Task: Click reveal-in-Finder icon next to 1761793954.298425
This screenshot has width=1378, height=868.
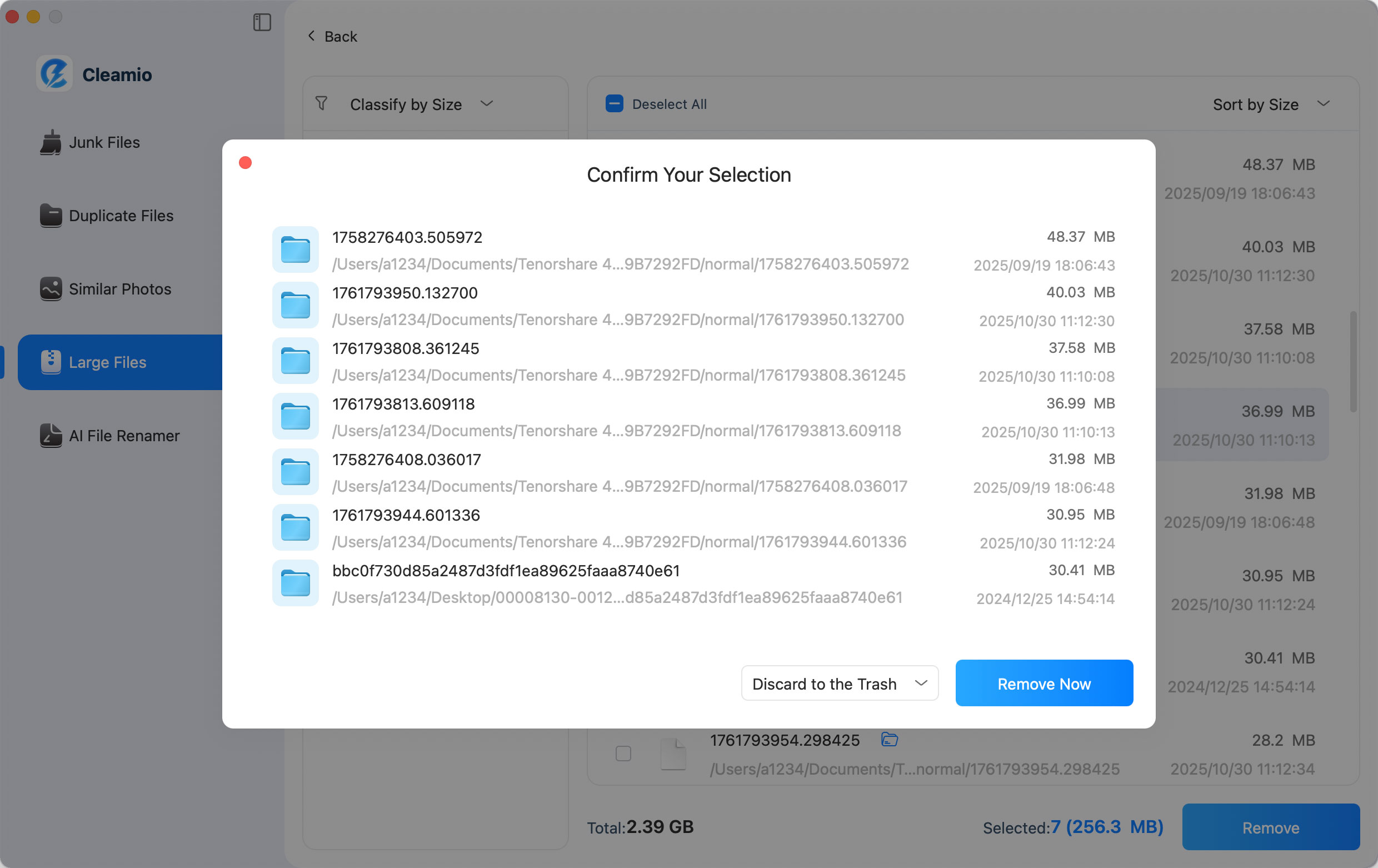Action: click(x=889, y=740)
